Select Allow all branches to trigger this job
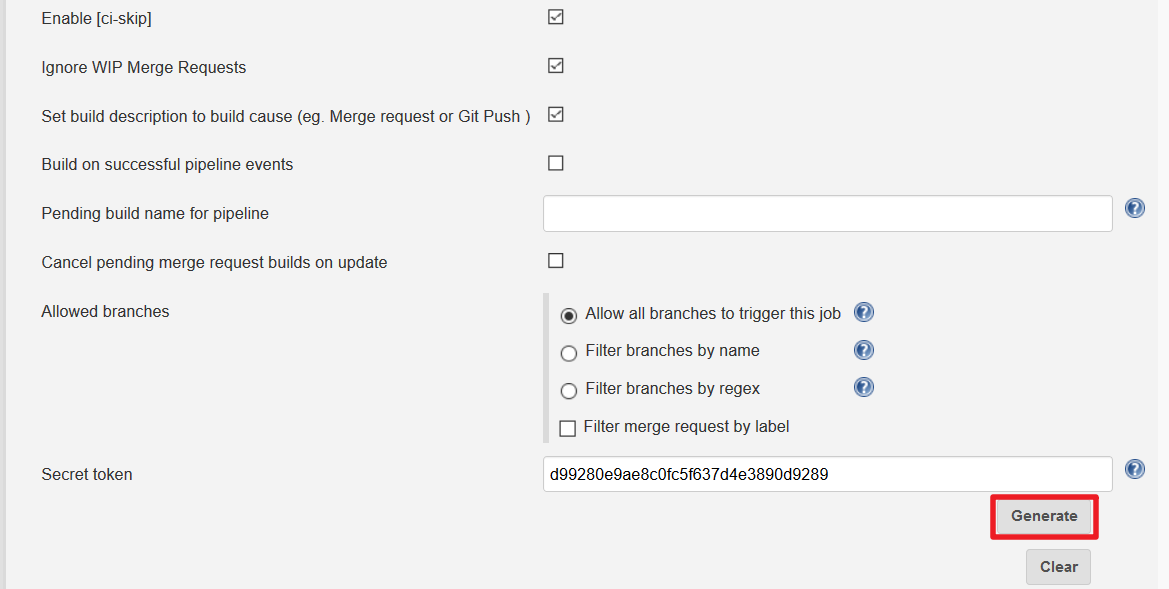1169x589 pixels. [569, 315]
